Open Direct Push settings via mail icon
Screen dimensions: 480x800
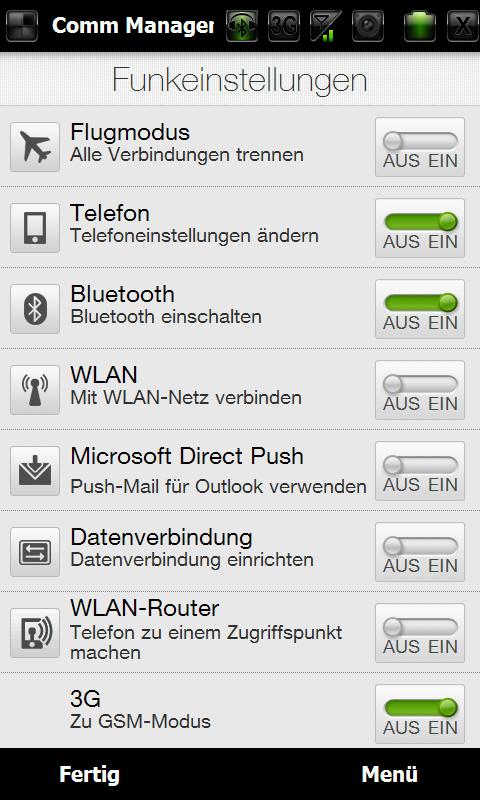35,471
